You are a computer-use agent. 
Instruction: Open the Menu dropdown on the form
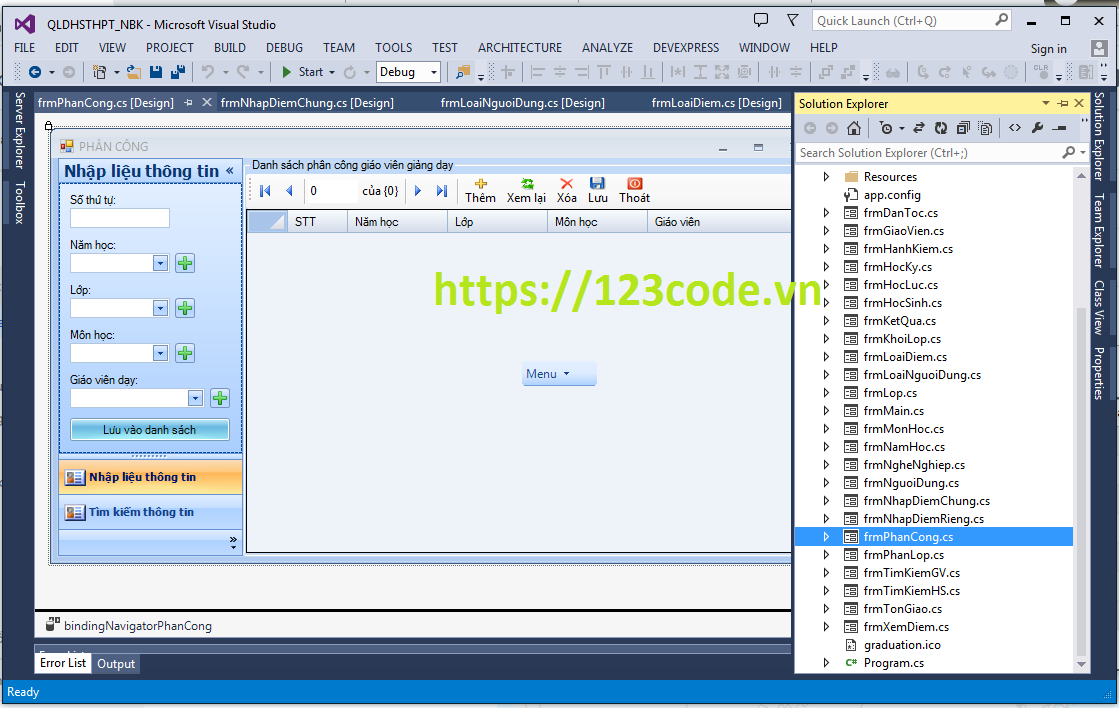point(559,373)
